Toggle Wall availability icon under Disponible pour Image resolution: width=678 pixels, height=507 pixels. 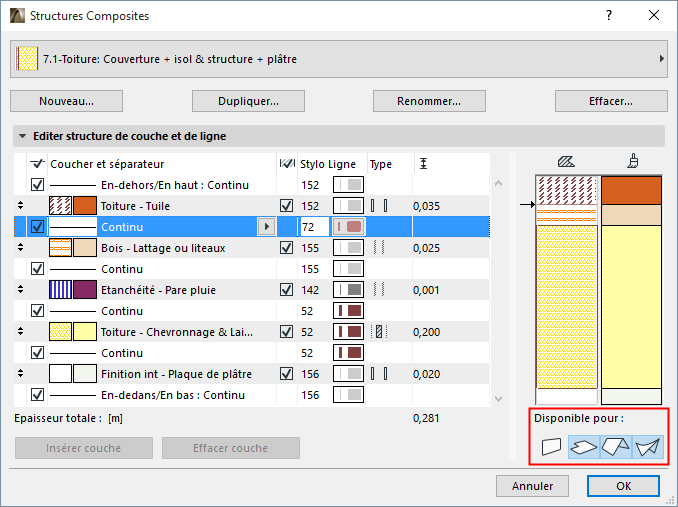551,446
